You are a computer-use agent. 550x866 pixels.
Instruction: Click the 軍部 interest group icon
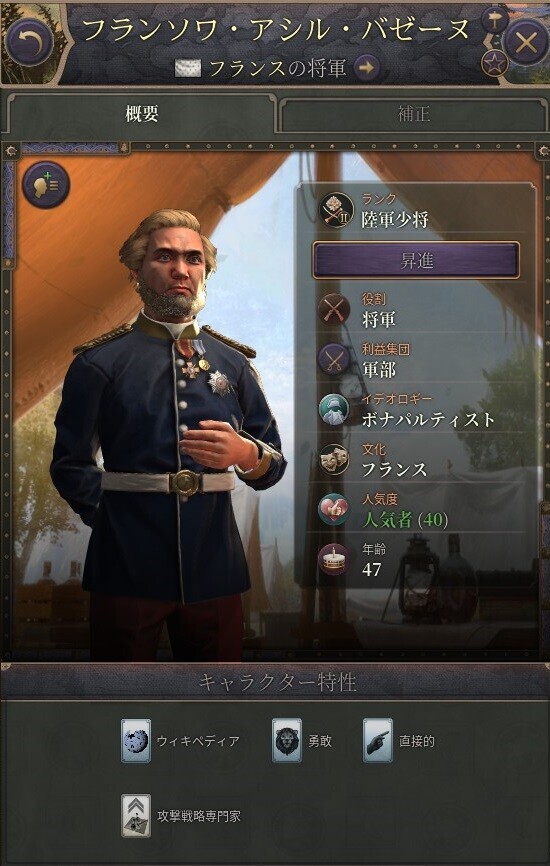(x=334, y=360)
